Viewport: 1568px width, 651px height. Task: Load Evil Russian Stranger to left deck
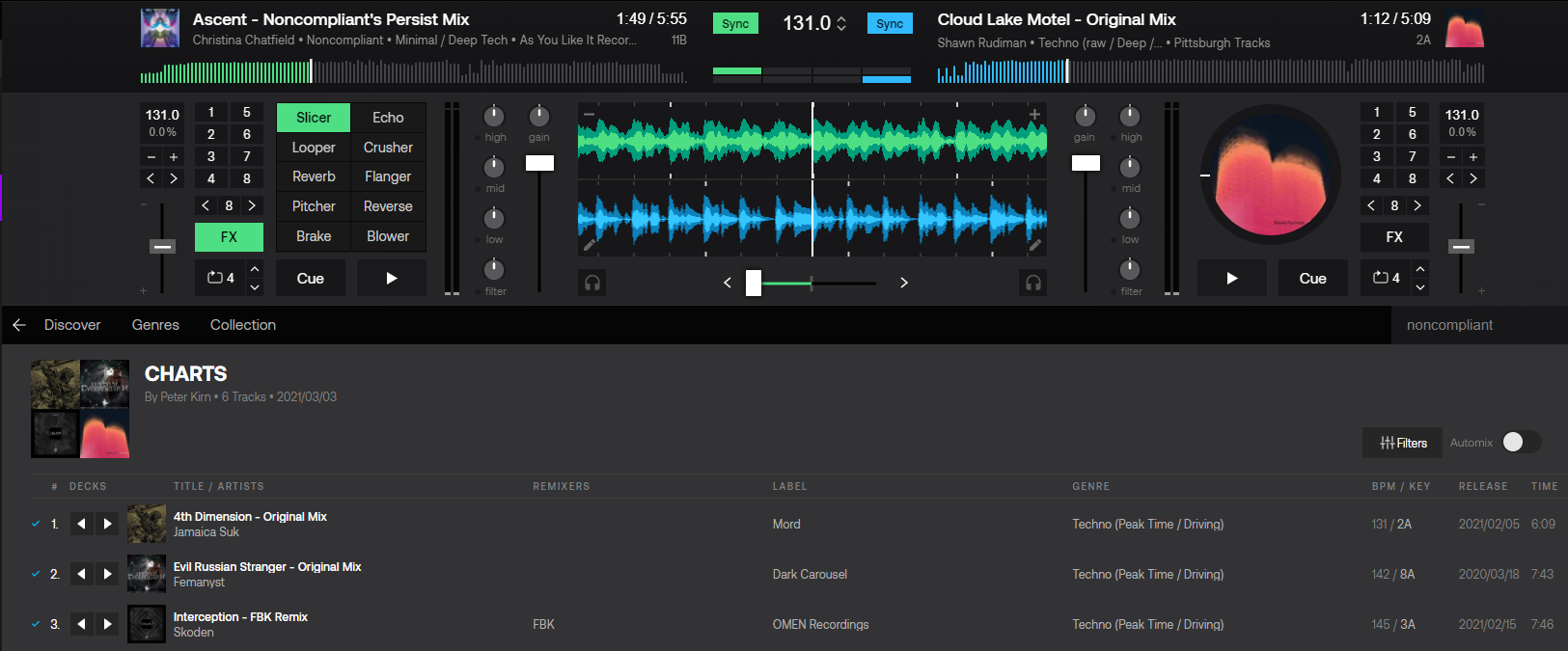tap(82, 574)
